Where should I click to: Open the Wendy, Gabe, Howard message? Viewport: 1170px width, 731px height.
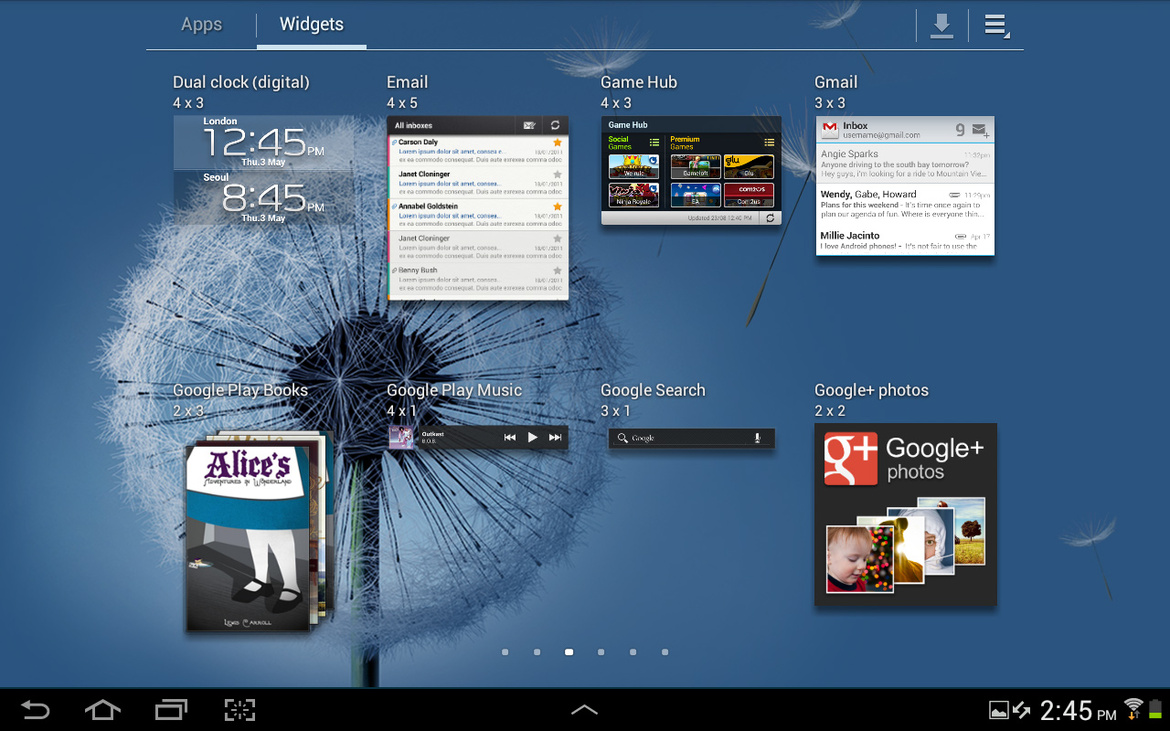tap(904, 204)
